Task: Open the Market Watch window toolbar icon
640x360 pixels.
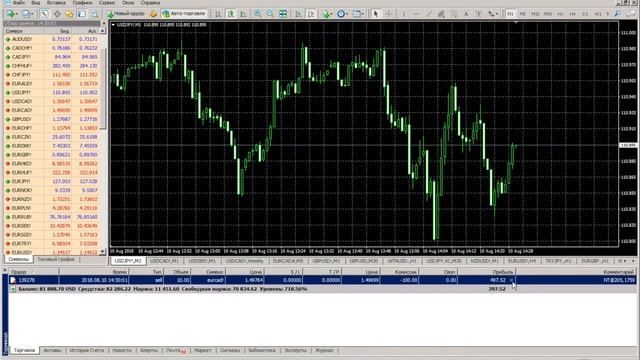Action: [44, 14]
